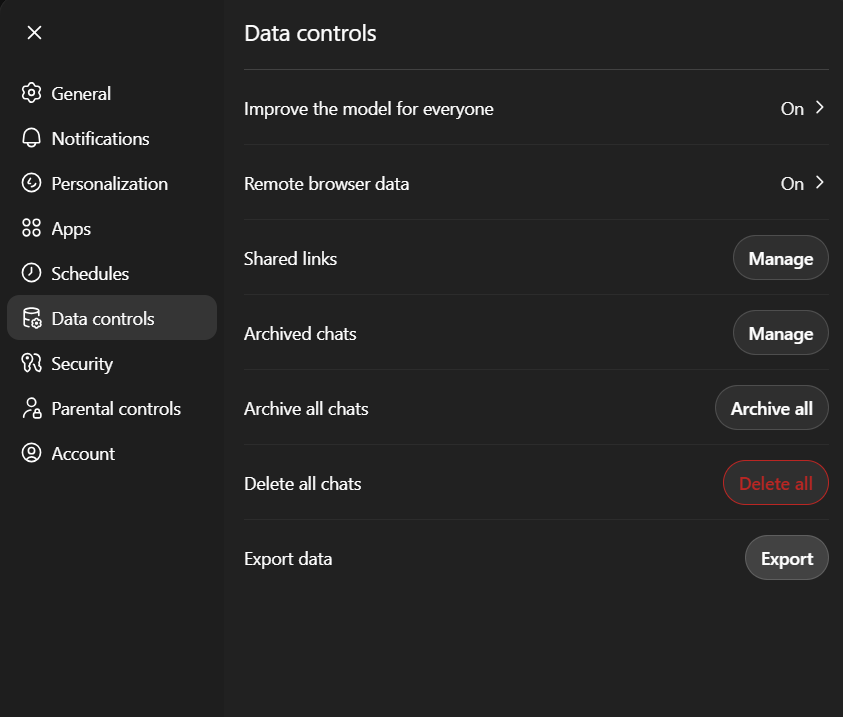843x717 pixels.
Task: Expand the Improve the model chevron
Action: pos(820,108)
